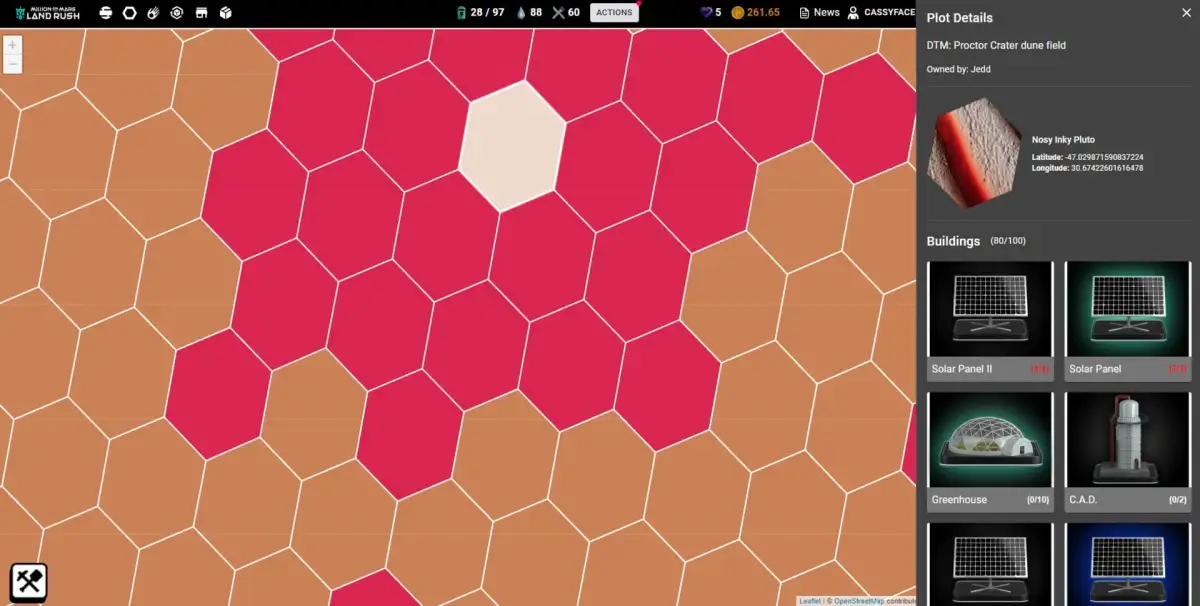1200x606 pixels.
Task: Click the cube inventory icon
Action: point(225,12)
